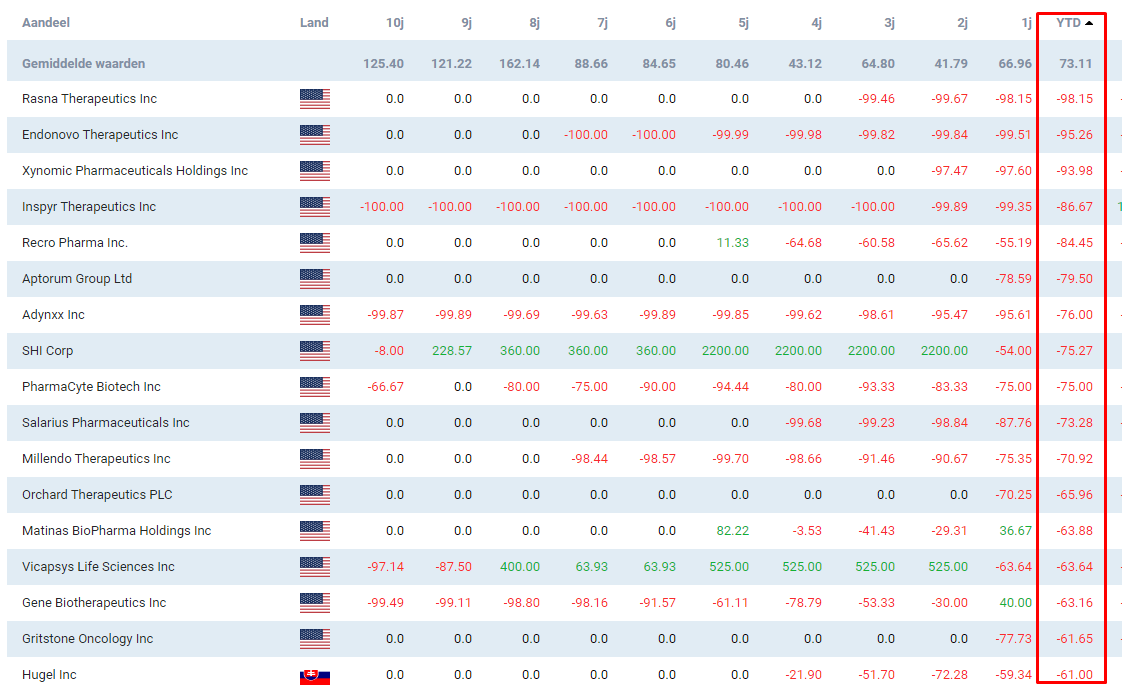Viewport: 1122px width, 687px height.
Task: Click the YTD ascending sort arrow
Action: click(1089, 23)
